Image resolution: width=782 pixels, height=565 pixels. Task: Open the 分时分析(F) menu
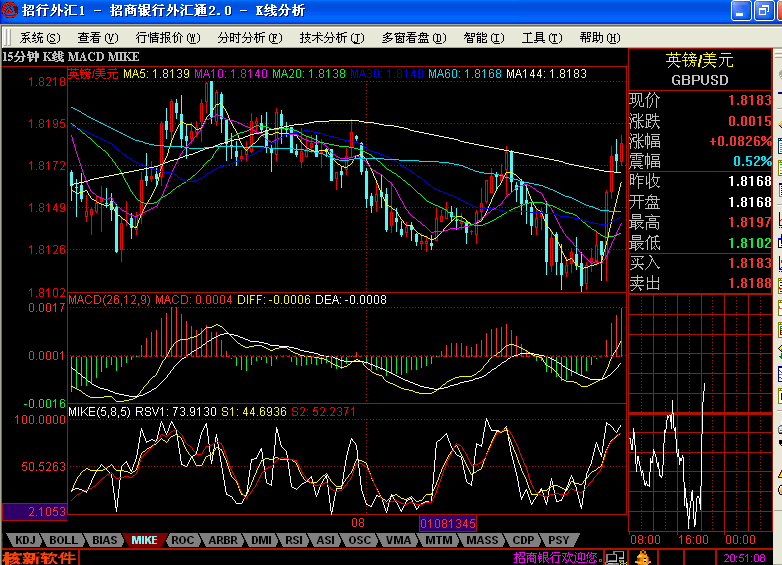pos(250,38)
